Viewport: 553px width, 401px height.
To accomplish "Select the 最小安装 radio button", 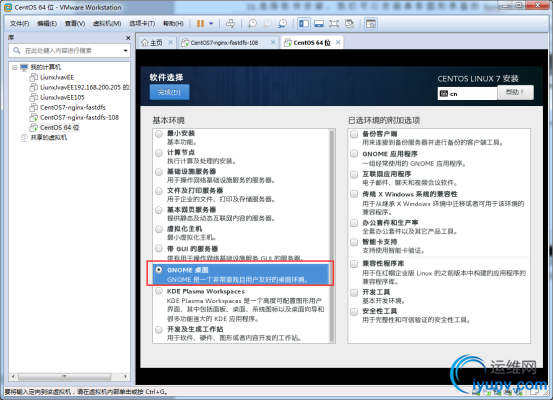I will click(159, 134).
